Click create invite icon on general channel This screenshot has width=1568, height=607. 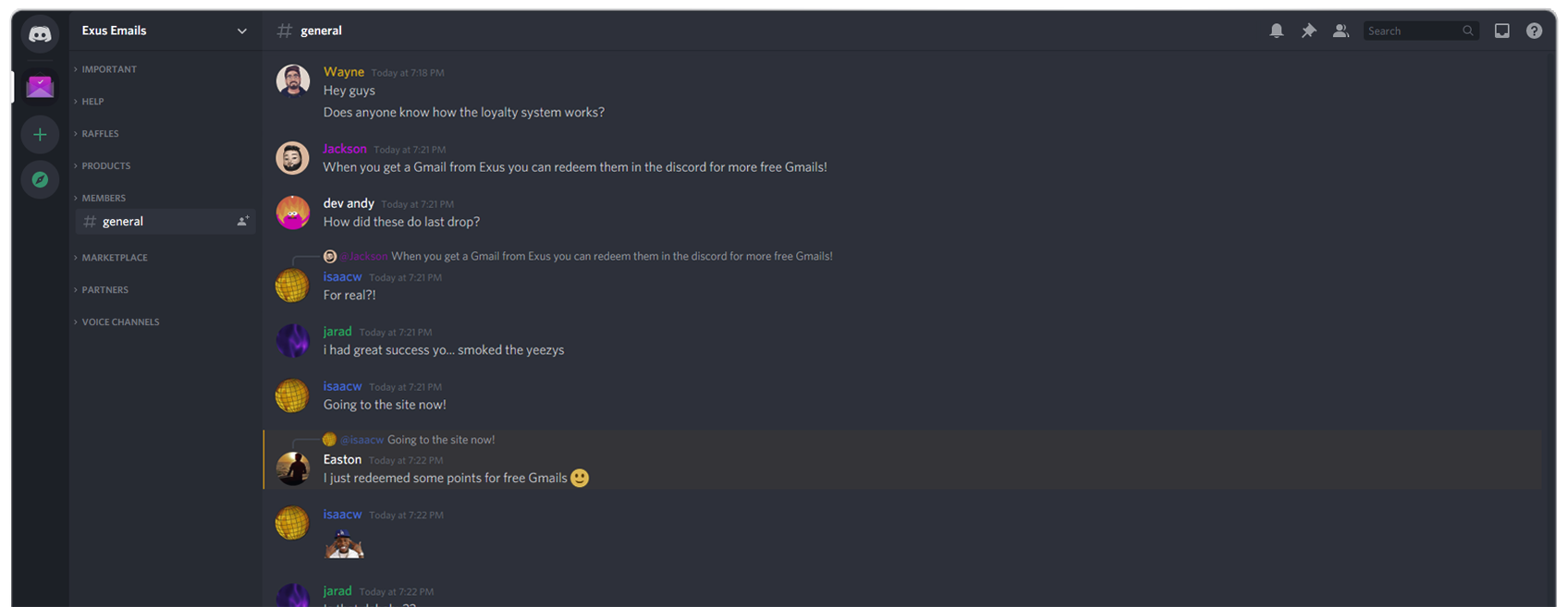[242, 222]
